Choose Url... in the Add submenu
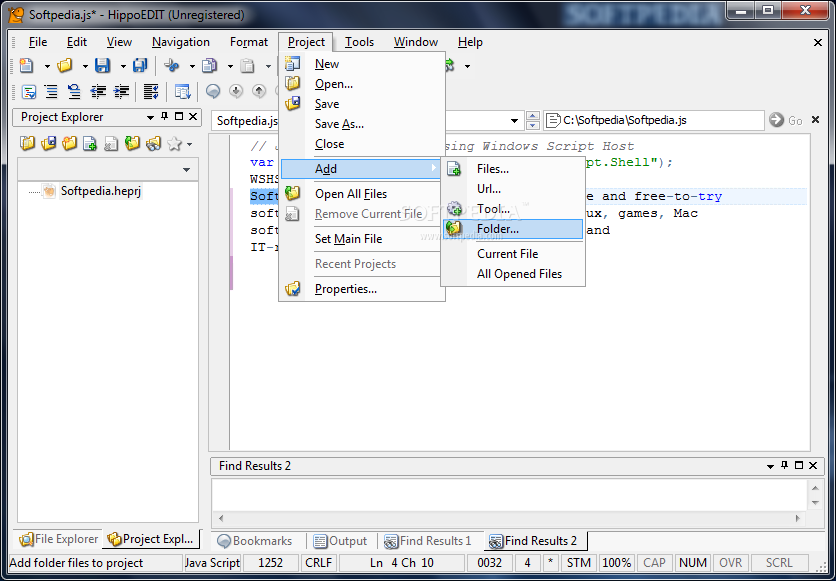Screen dimensions: 836x581 pyautogui.click(x=513, y=189)
